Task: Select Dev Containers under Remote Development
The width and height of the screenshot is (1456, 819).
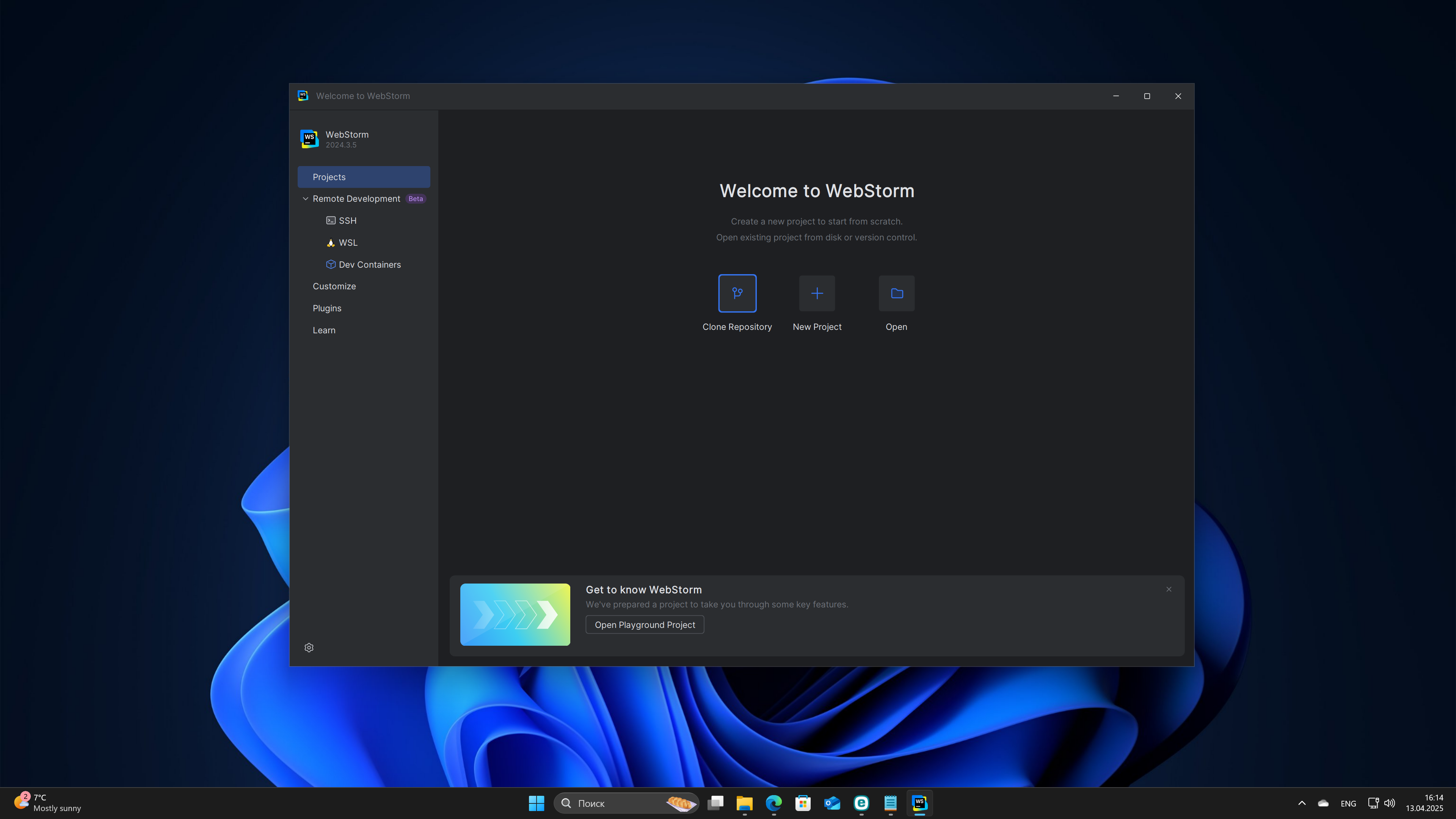Action: pos(364,265)
